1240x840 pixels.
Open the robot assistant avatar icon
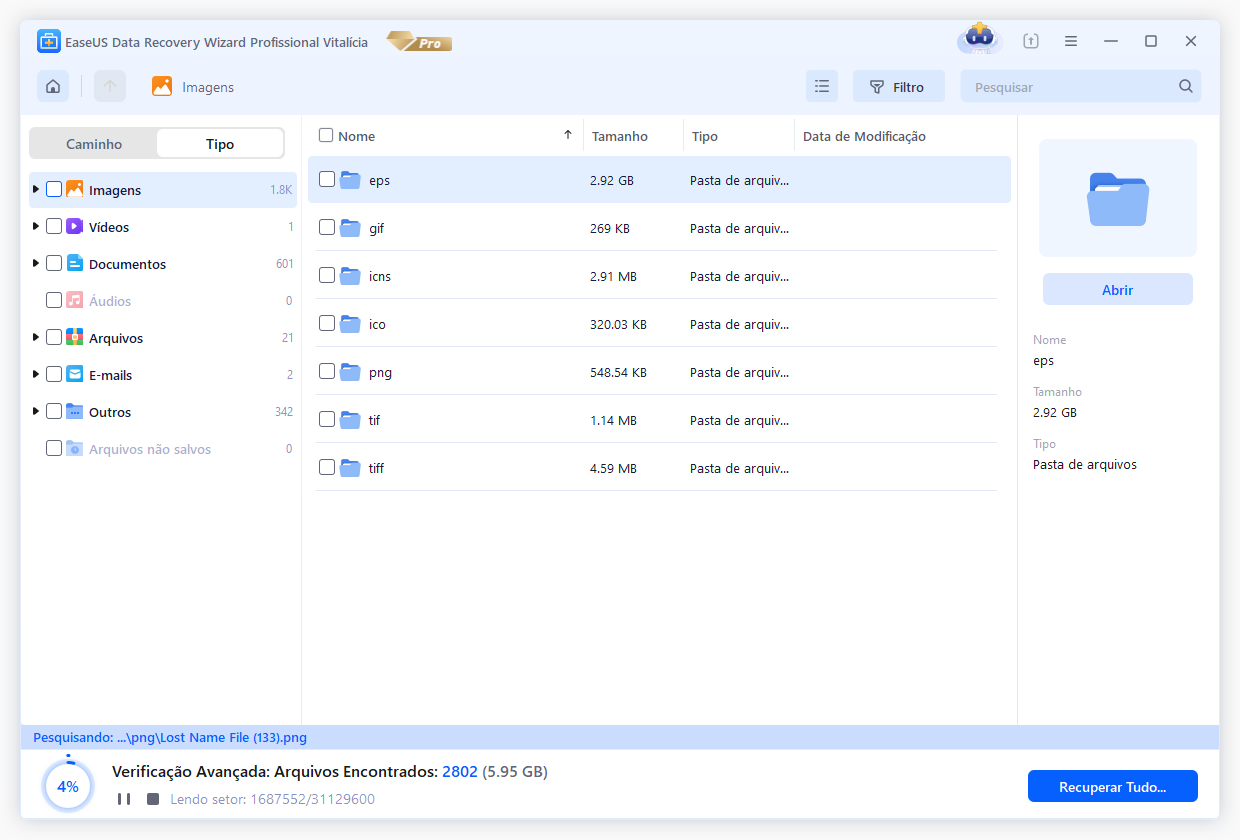click(979, 40)
